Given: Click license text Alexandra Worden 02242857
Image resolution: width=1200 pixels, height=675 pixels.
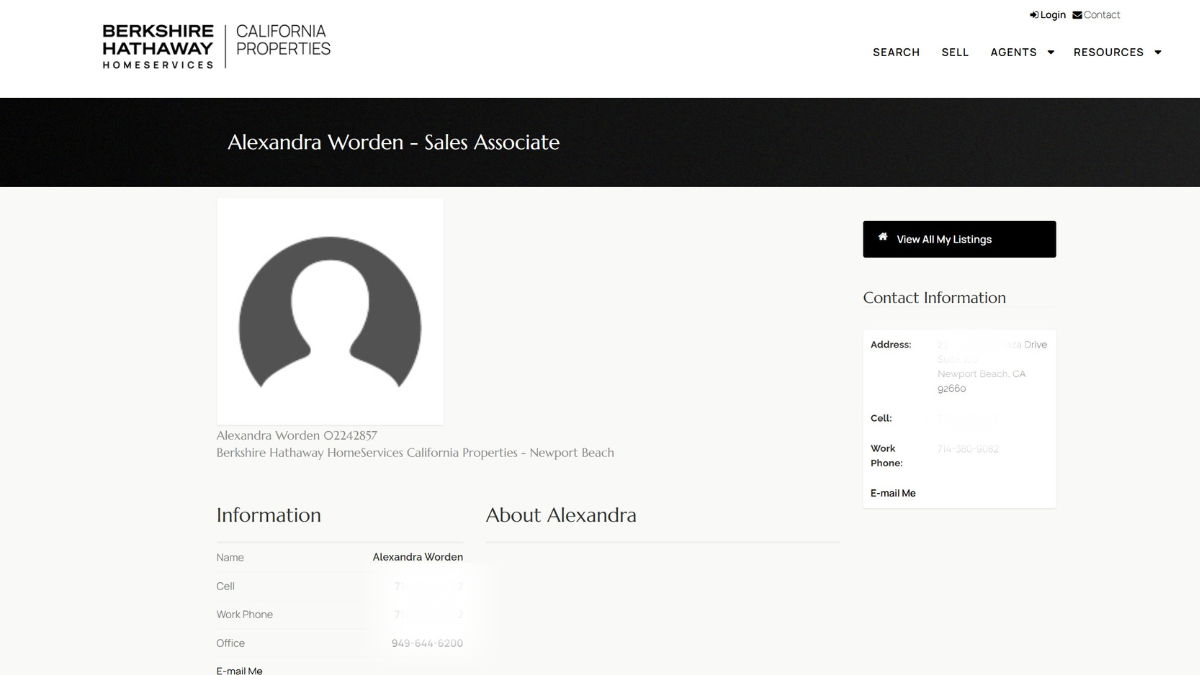Looking at the screenshot, I should click(x=297, y=436).
